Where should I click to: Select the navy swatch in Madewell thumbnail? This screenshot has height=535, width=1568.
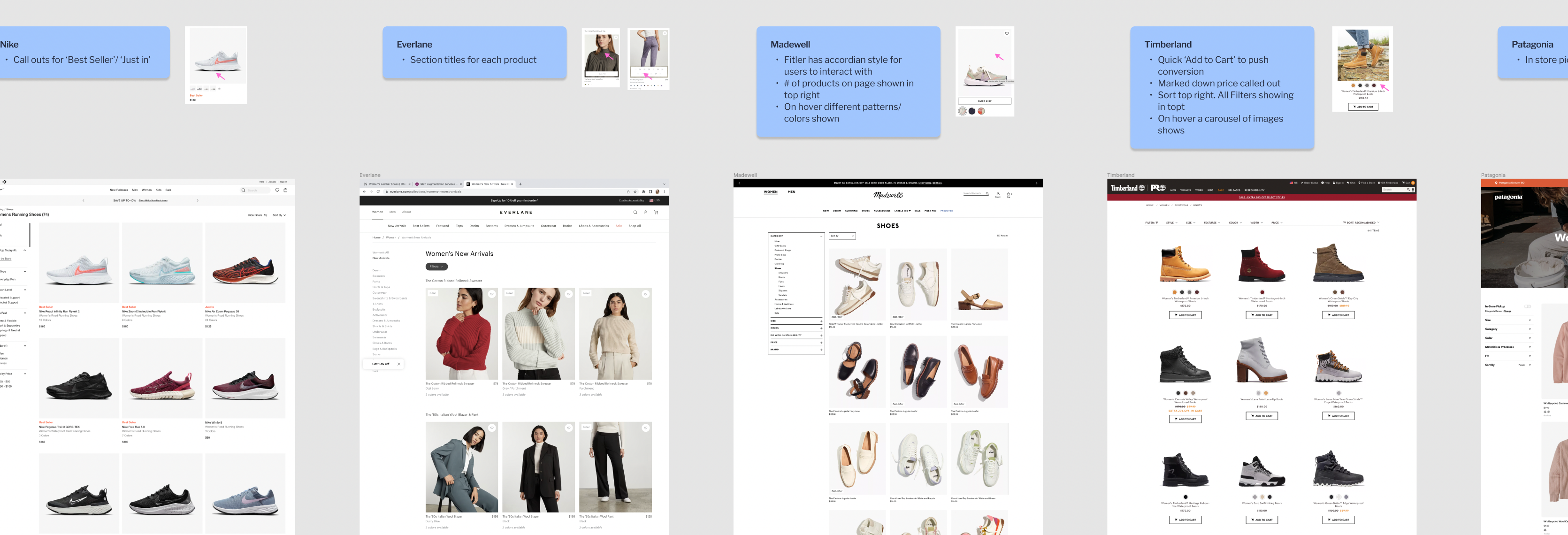pyautogui.click(x=972, y=111)
